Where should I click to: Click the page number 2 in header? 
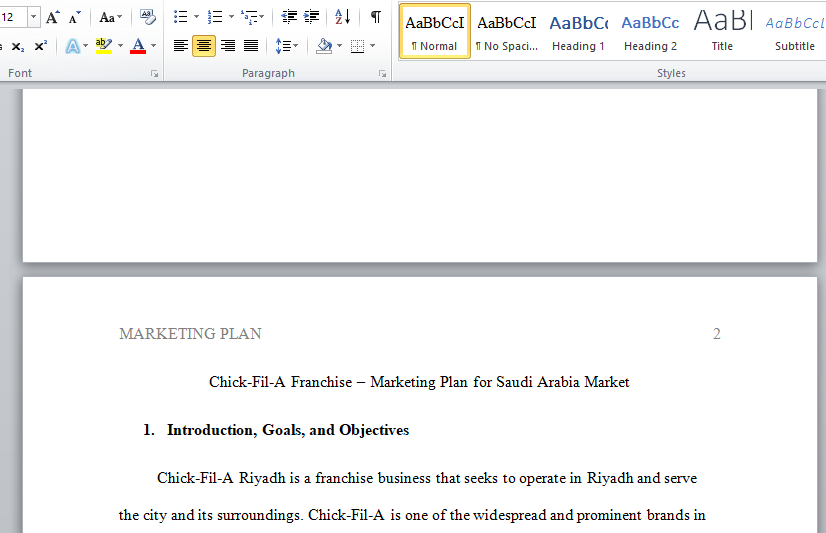click(716, 334)
